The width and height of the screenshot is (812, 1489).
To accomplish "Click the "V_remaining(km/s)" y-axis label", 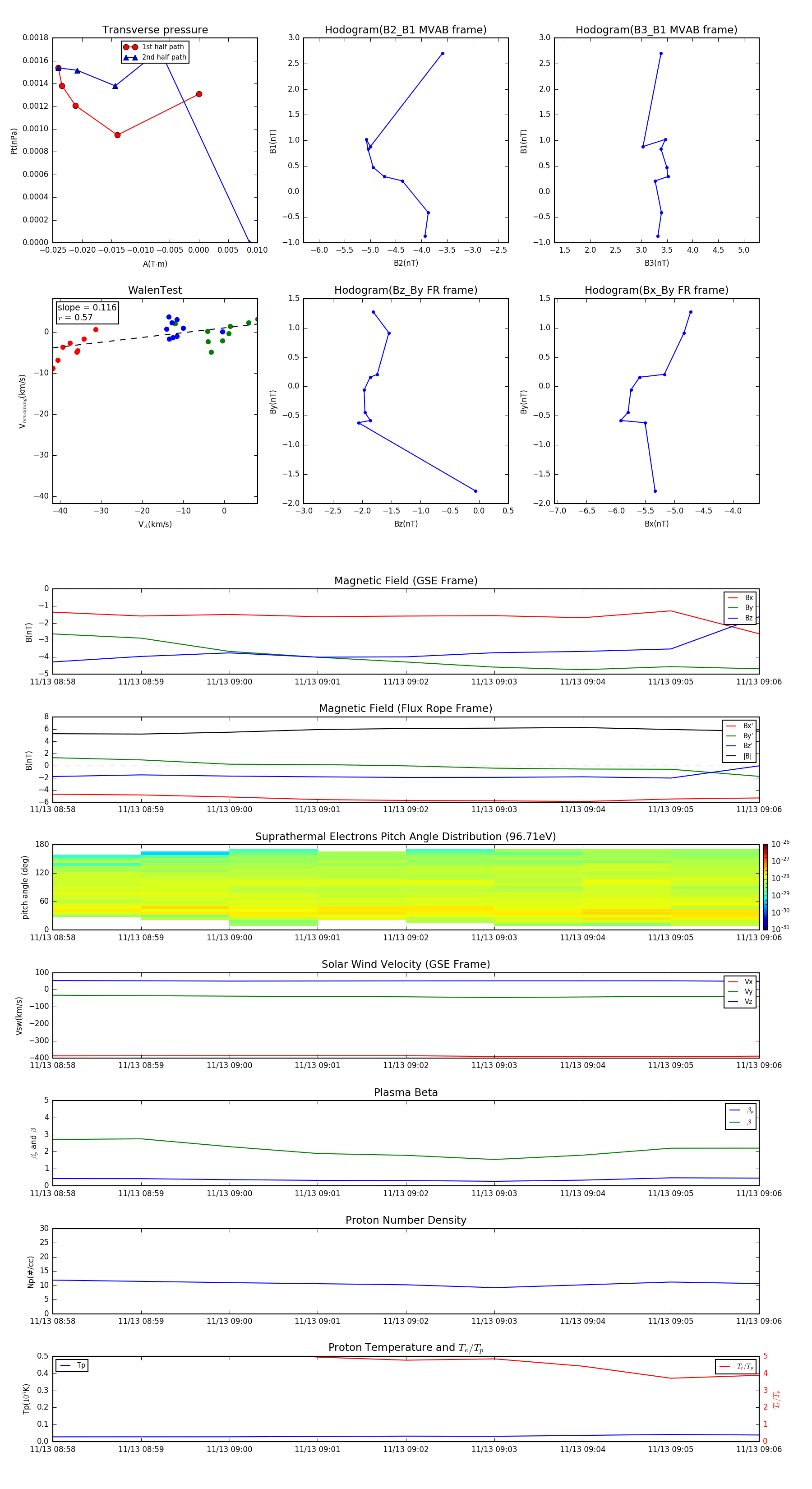I will click(22, 401).
